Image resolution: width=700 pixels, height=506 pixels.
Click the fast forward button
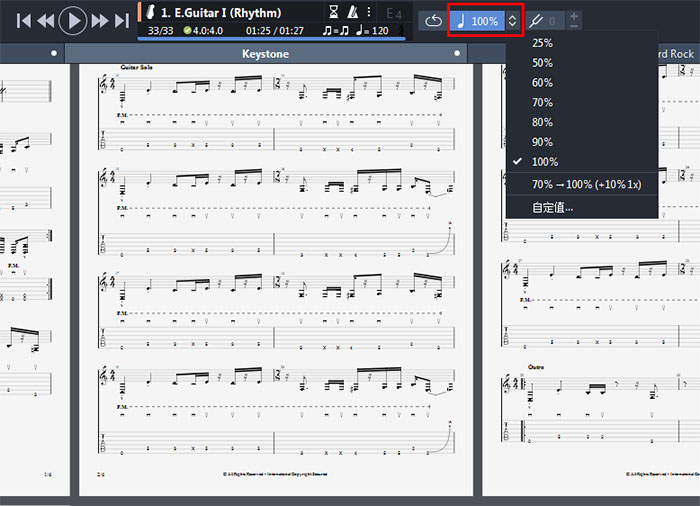pyautogui.click(x=99, y=20)
